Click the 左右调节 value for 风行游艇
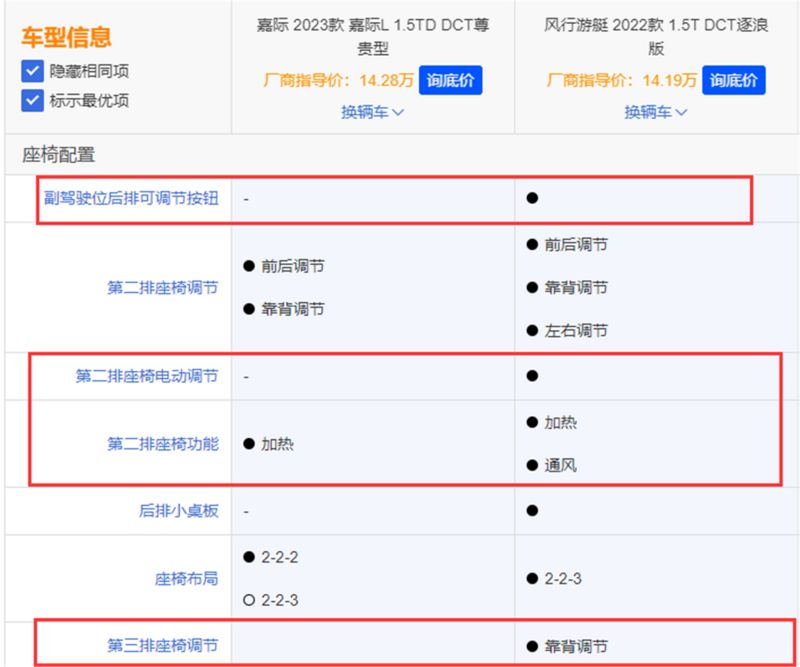The height and width of the screenshot is (667, 800). (x=576, y=331)
